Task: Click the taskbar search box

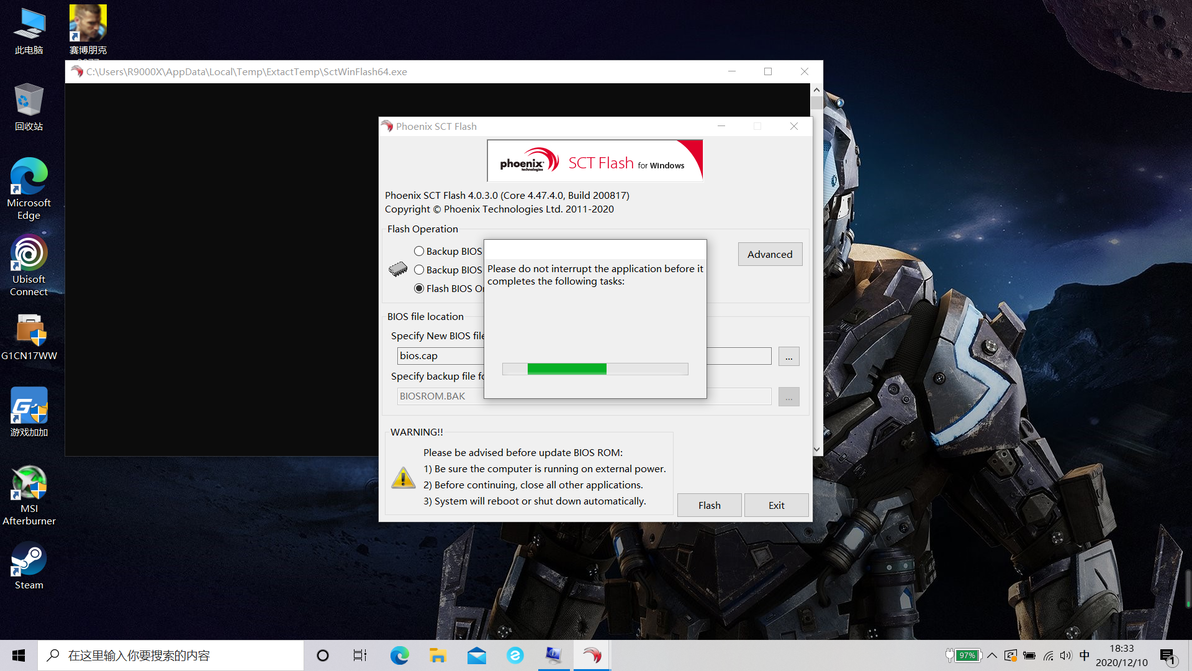Action: tap(170, 655)
